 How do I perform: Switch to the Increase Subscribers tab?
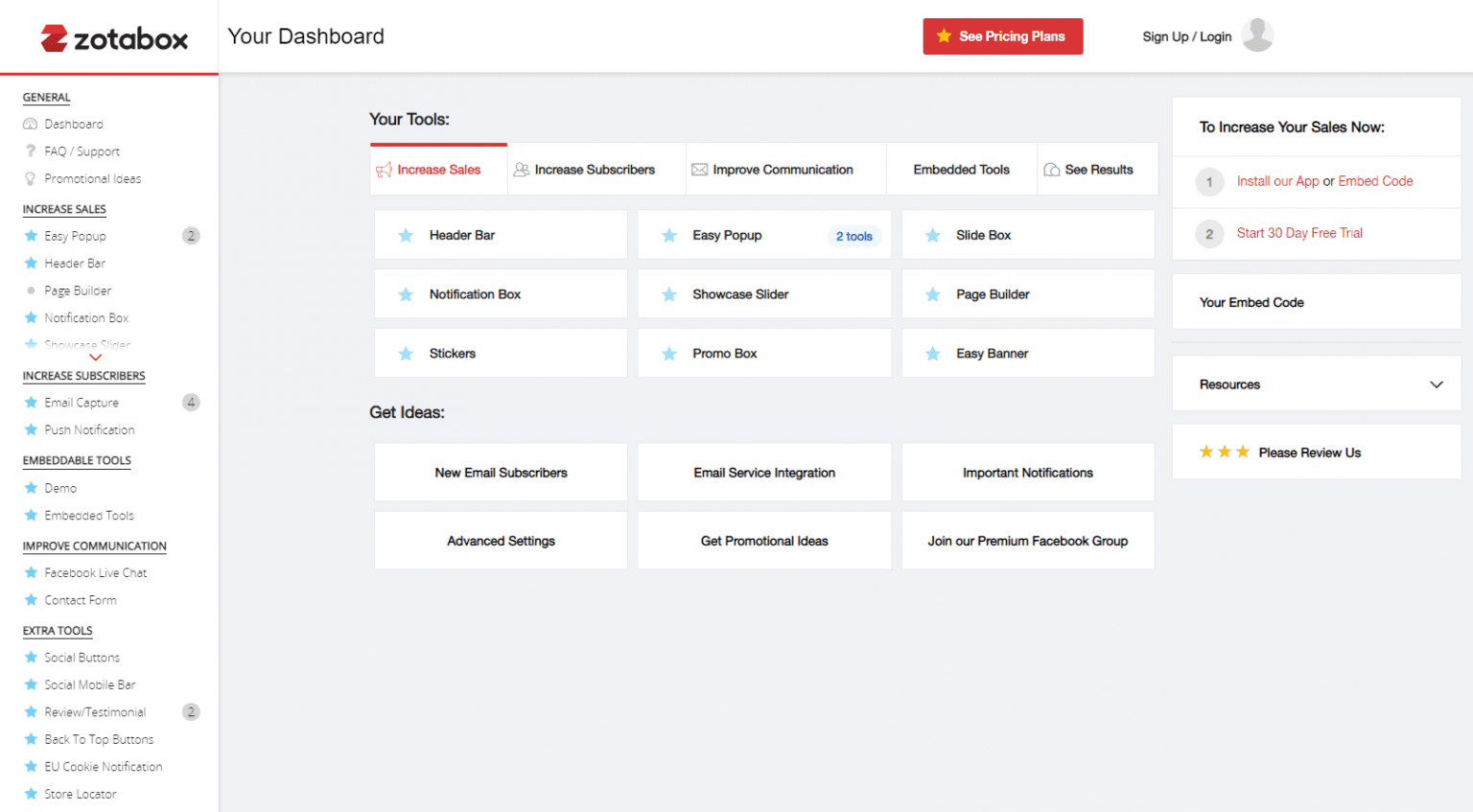(x=595, y=170)
